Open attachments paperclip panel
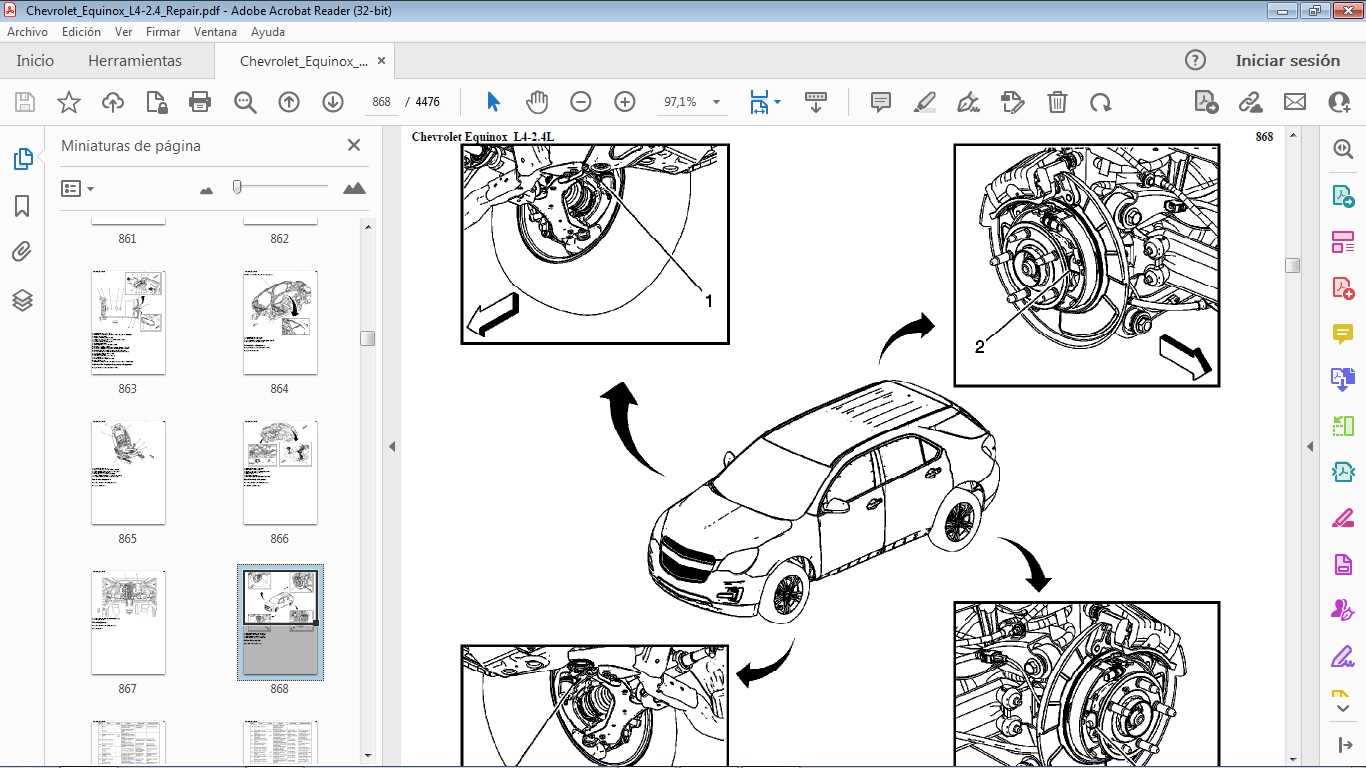This screenshot has height=768, width=1366. coord(22,252)
